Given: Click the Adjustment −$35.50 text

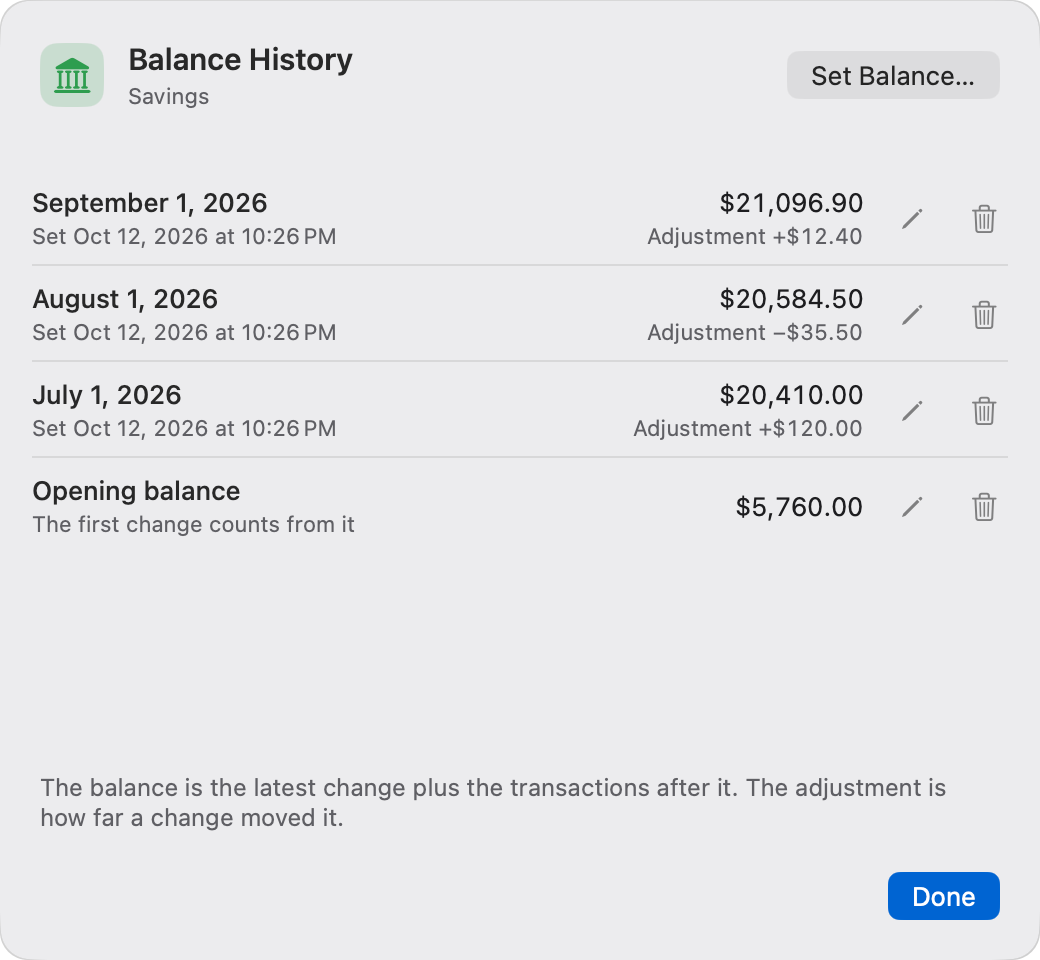Looking at the screenshot, I should click(x=755, y=333).
